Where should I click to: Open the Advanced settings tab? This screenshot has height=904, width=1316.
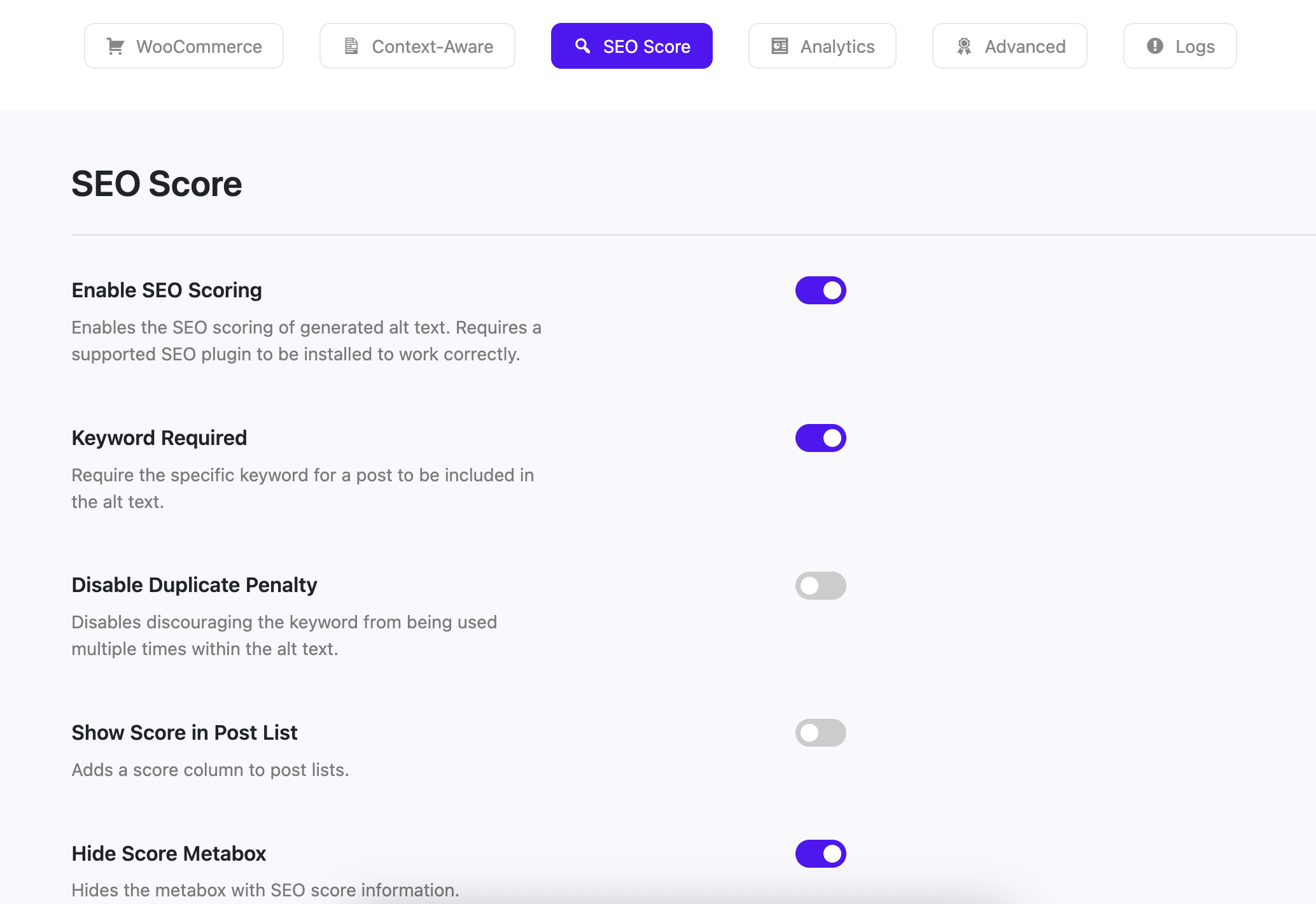tap(1009, 46)
